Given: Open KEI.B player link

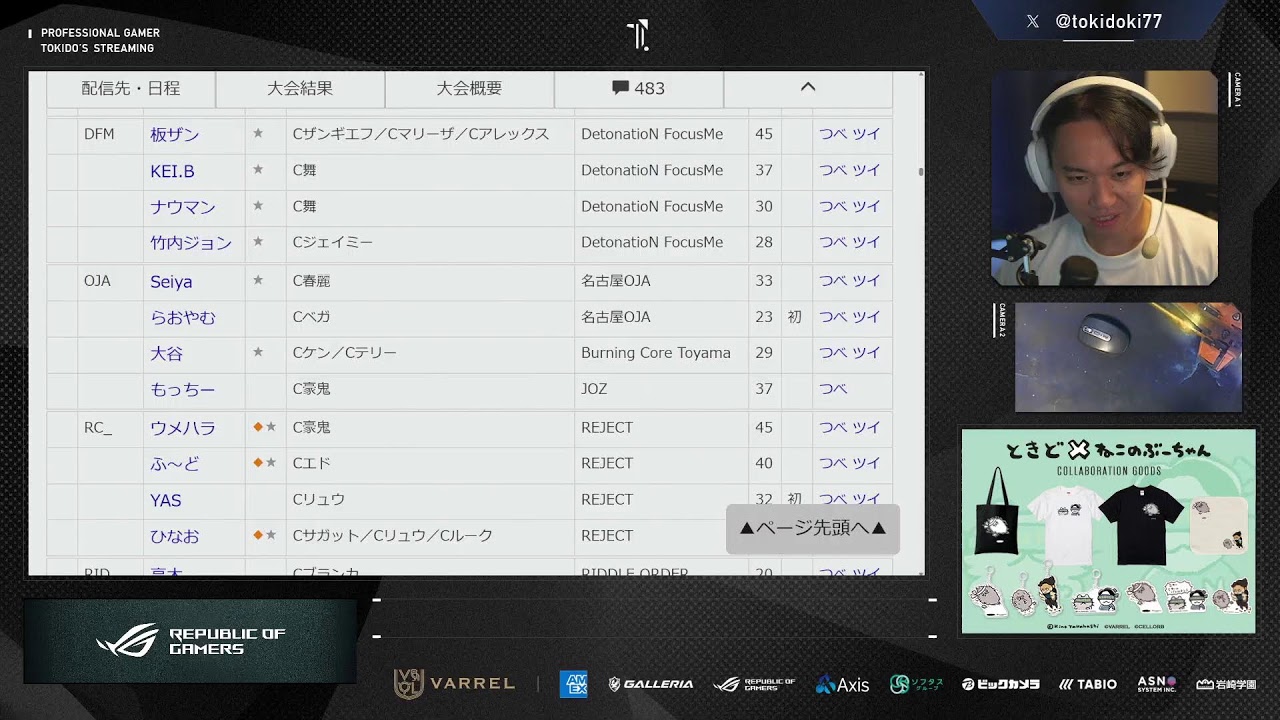Looking at the screenshot, I should point(172,171).
